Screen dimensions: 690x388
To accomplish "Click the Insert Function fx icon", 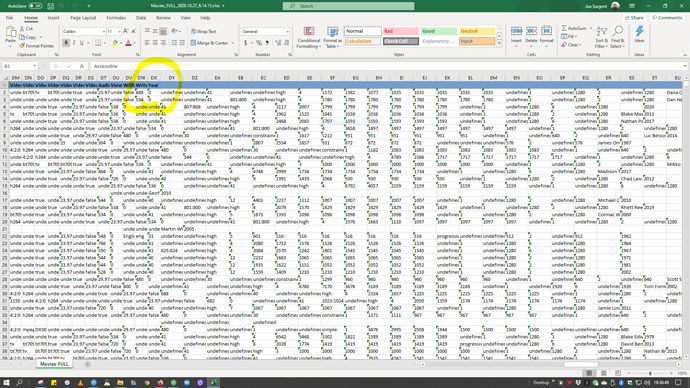I will point(81,66).
